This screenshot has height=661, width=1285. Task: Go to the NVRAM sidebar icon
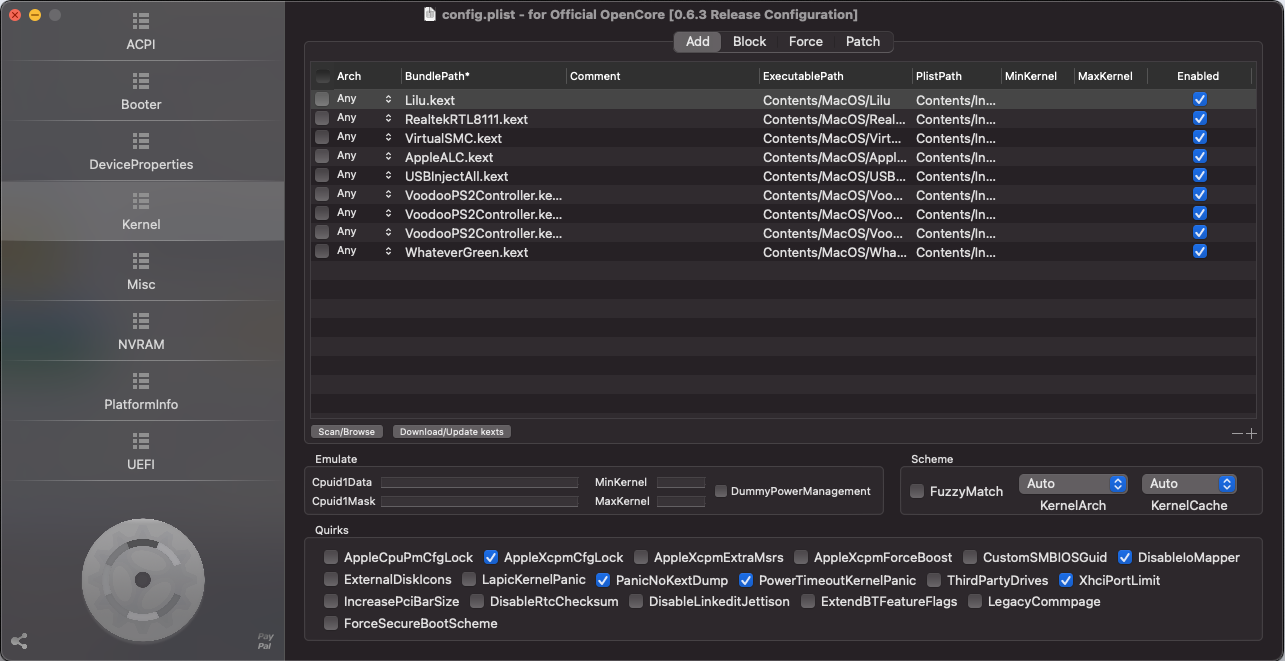click(x=141, y=321)
